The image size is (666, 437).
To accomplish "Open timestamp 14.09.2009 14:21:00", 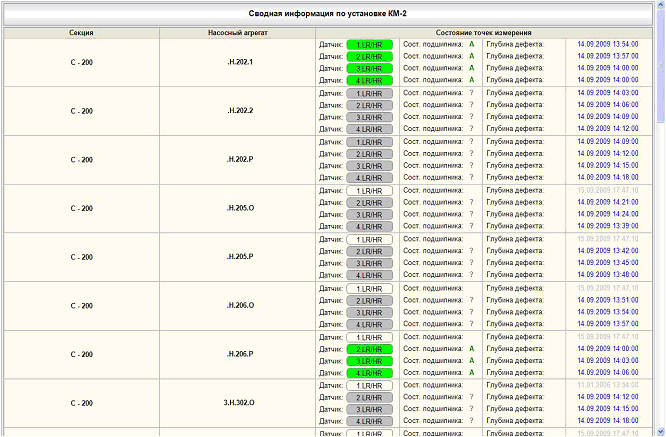I will (608, 202).
